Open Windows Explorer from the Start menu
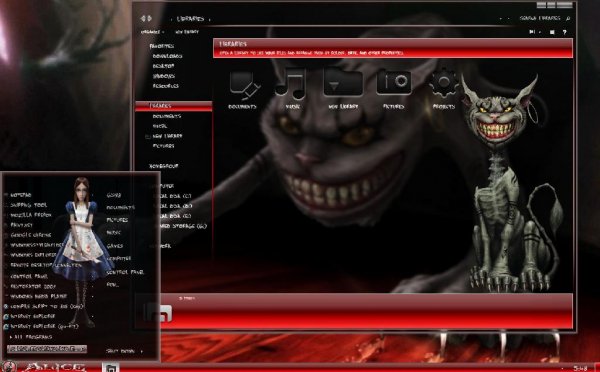Screen dimensions: 600x372 [33, 255]
